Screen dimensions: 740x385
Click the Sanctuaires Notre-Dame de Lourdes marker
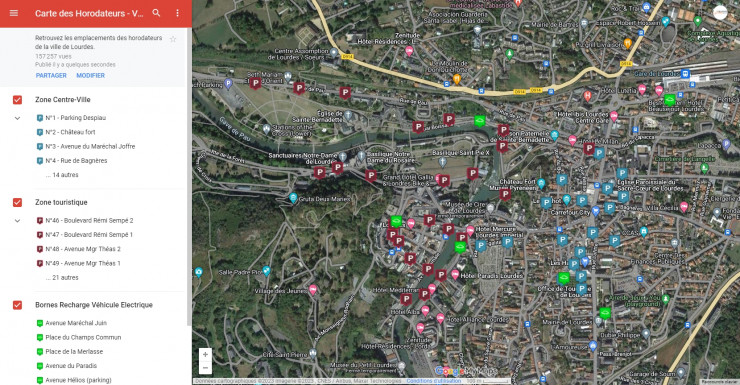click(343, 156)
